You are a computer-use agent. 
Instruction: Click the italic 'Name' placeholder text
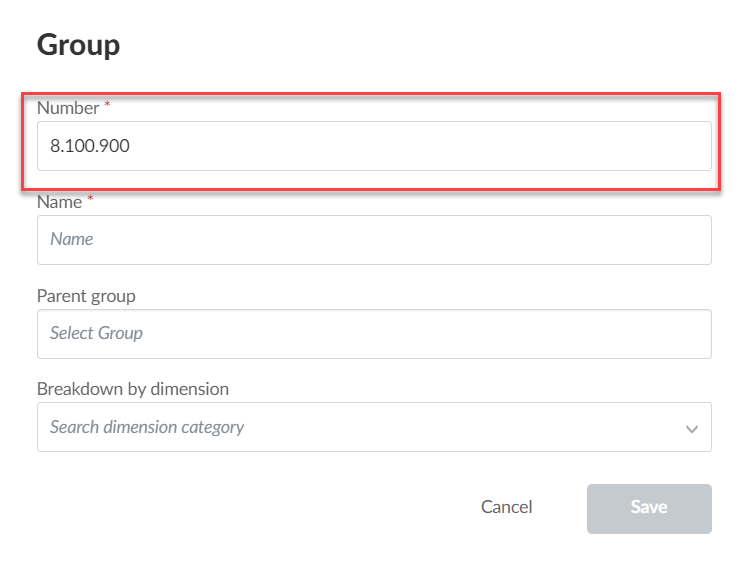[72, 239]
